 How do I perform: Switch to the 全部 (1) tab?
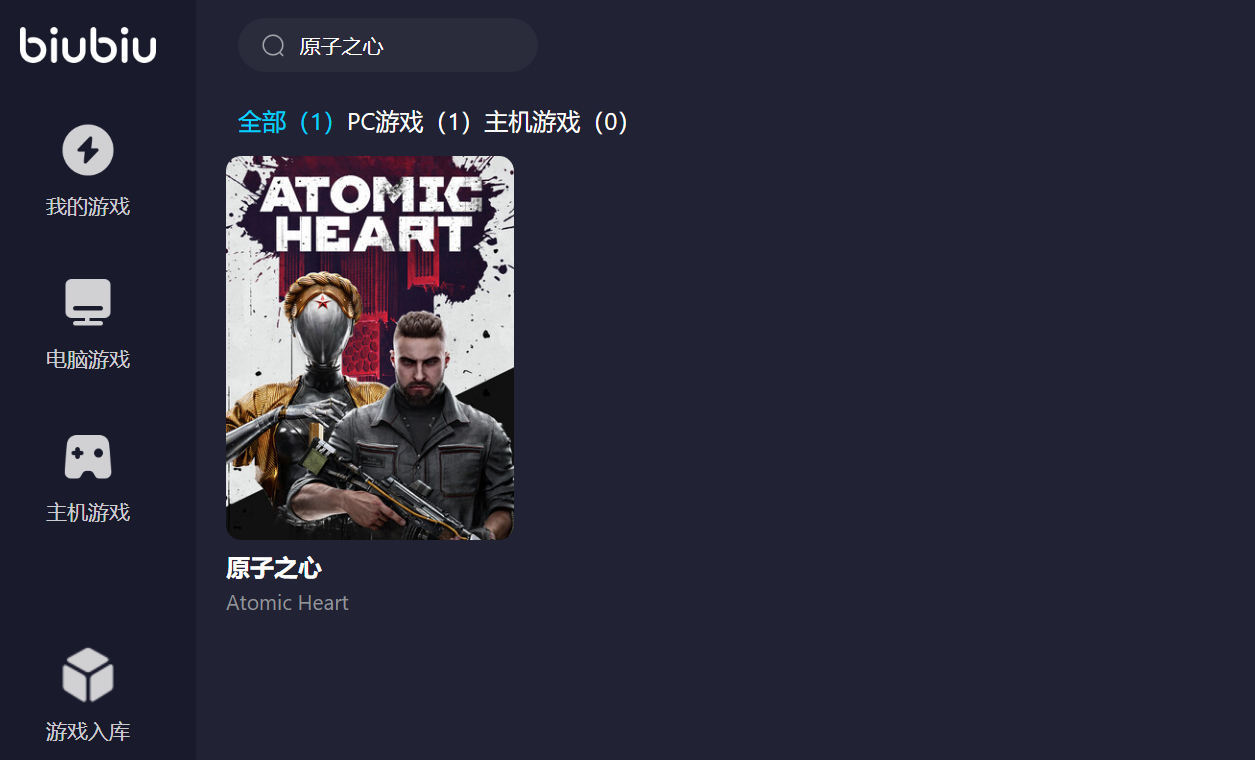[286, 122]
